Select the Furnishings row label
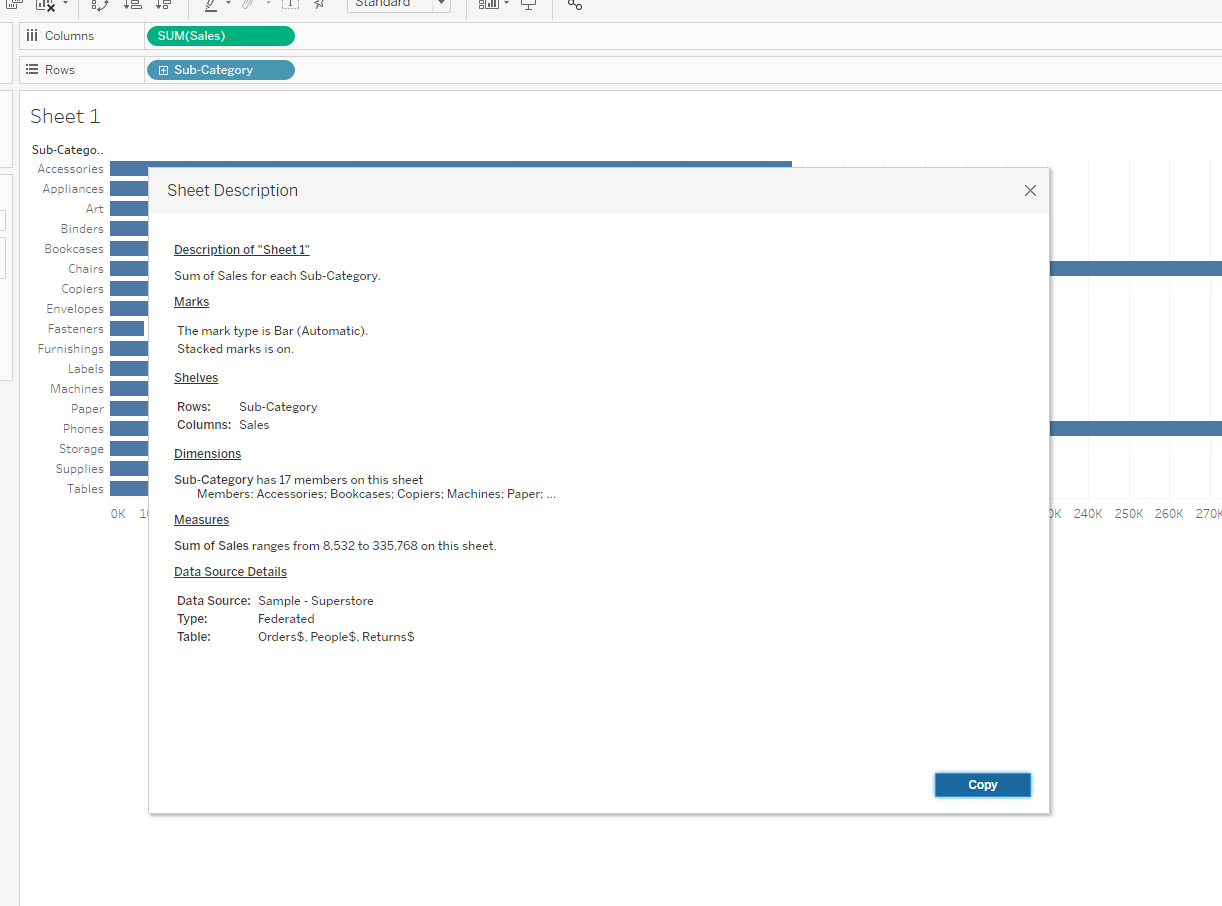Viewport: 1222px width, 906px height. (71, 349)
